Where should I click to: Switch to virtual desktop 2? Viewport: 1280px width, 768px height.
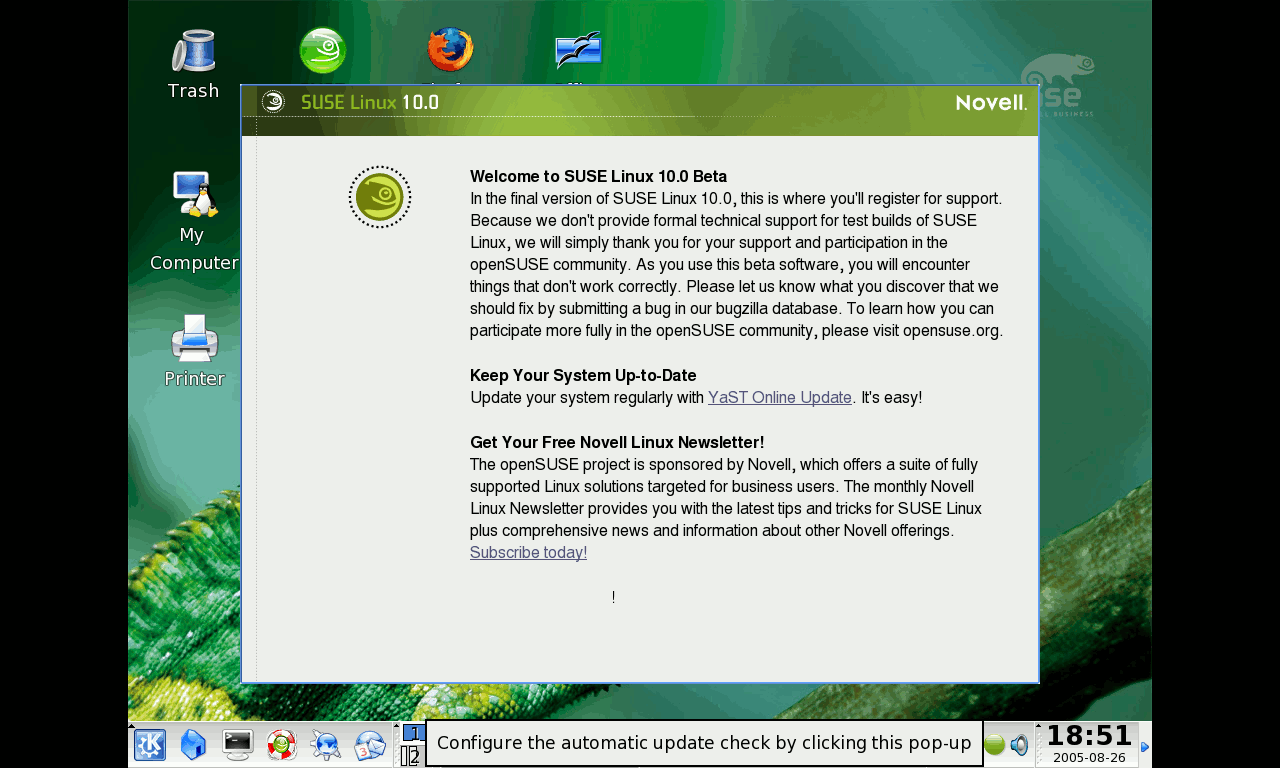tap(411, 756)
